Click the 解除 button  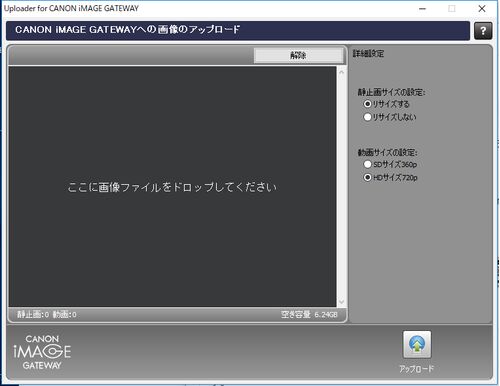(298, 55)
